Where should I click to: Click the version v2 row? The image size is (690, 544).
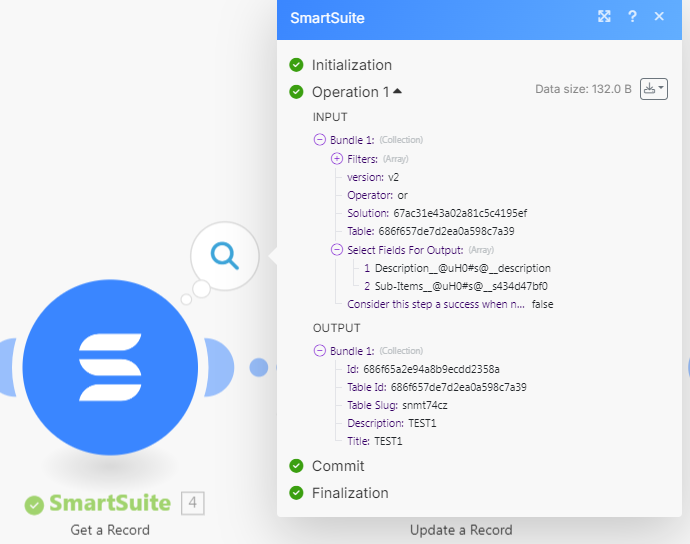point(373,177)
